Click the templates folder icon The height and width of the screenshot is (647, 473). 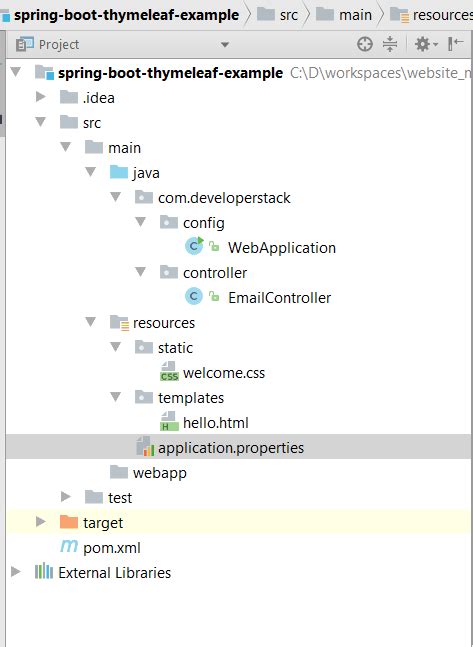[144, 397]
